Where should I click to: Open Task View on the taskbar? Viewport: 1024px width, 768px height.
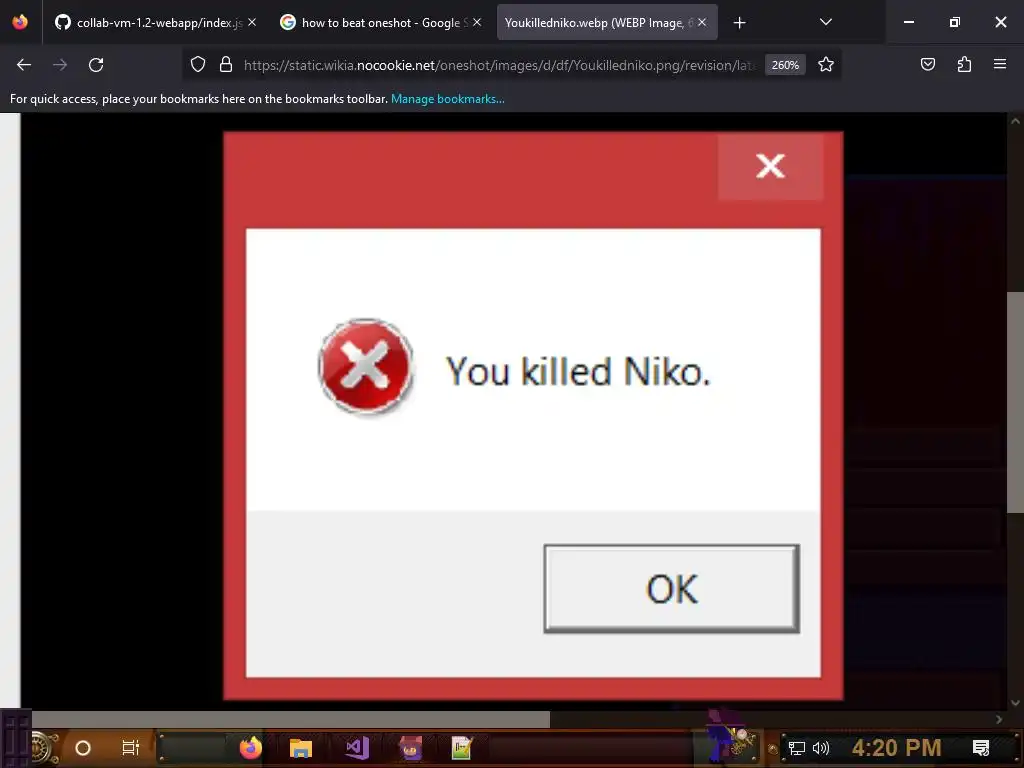(x=131, y=748)
